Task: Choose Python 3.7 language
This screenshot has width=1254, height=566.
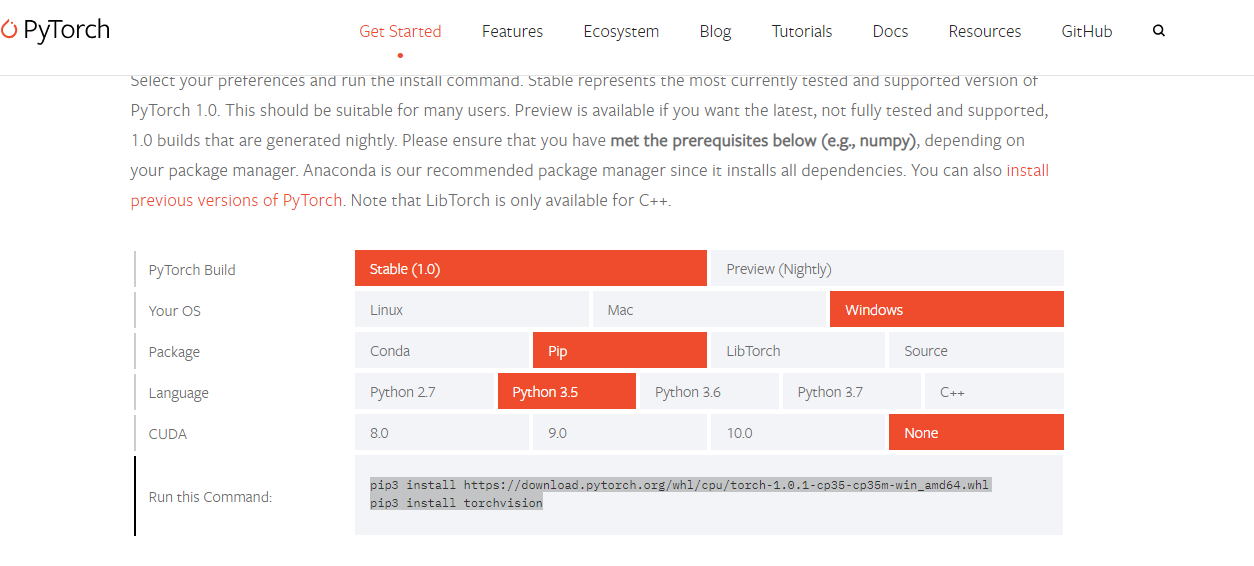Action: [x=852, y=391]
